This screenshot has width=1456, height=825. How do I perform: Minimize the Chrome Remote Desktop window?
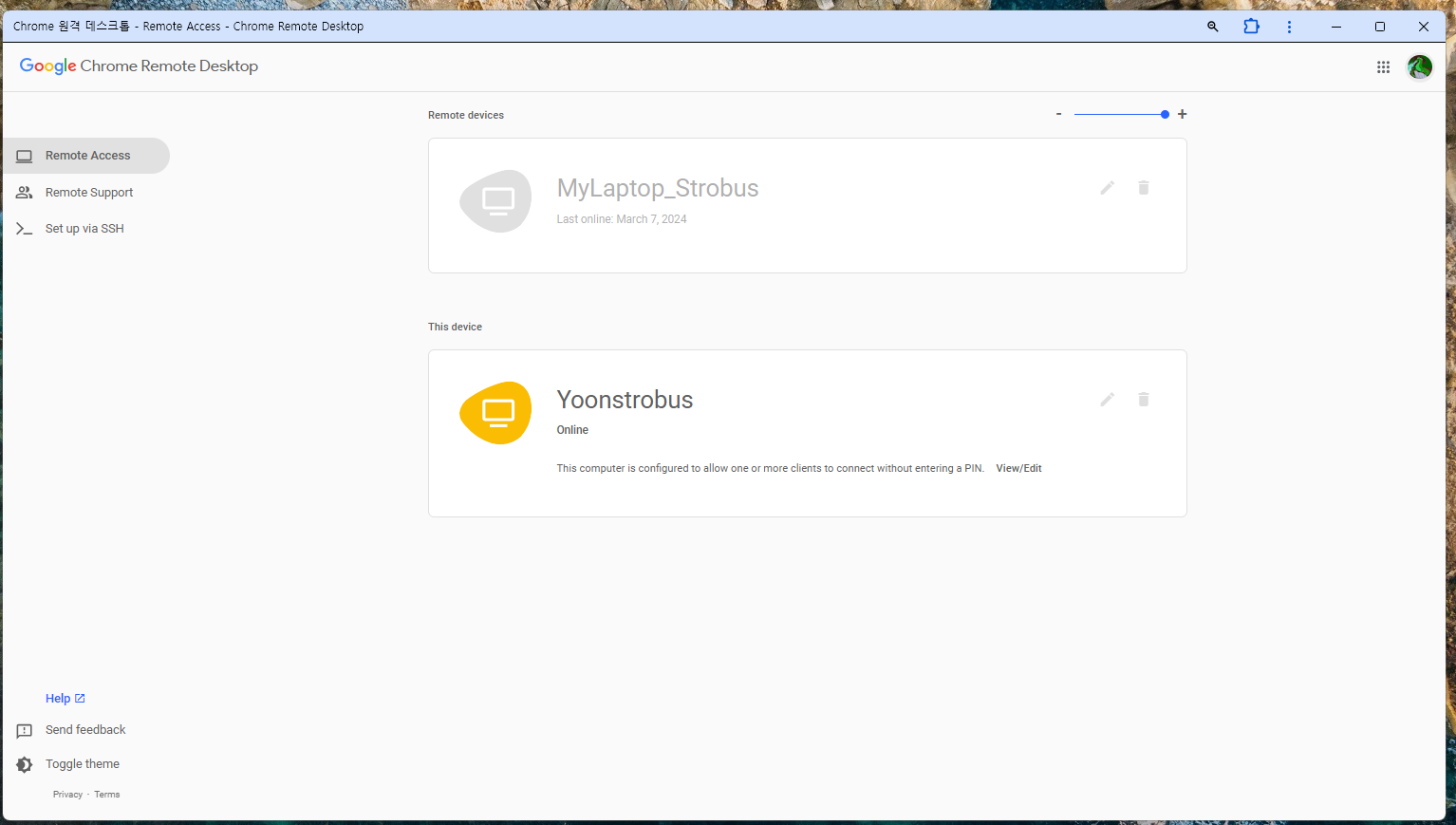pos(1335,27)
